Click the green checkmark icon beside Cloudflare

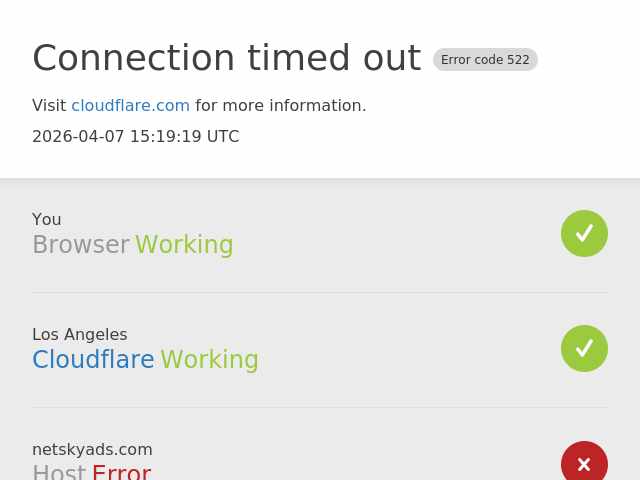click(x=584, y=348)
